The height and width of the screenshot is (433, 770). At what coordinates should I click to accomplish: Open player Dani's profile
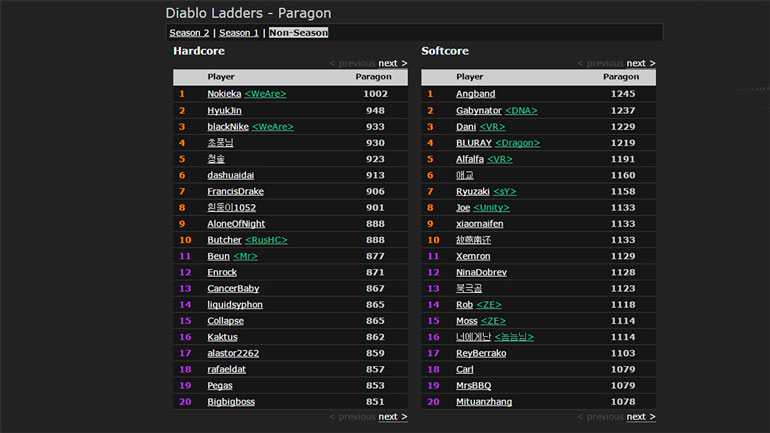[466, 127]
